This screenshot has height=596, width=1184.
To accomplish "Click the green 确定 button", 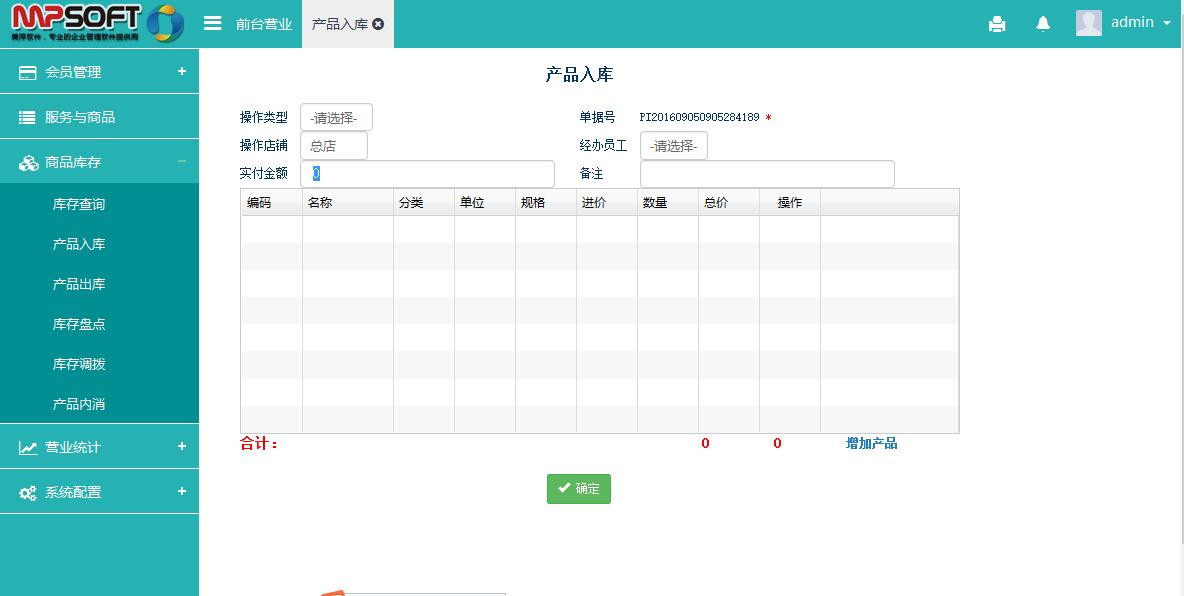I will coord(578,489).
